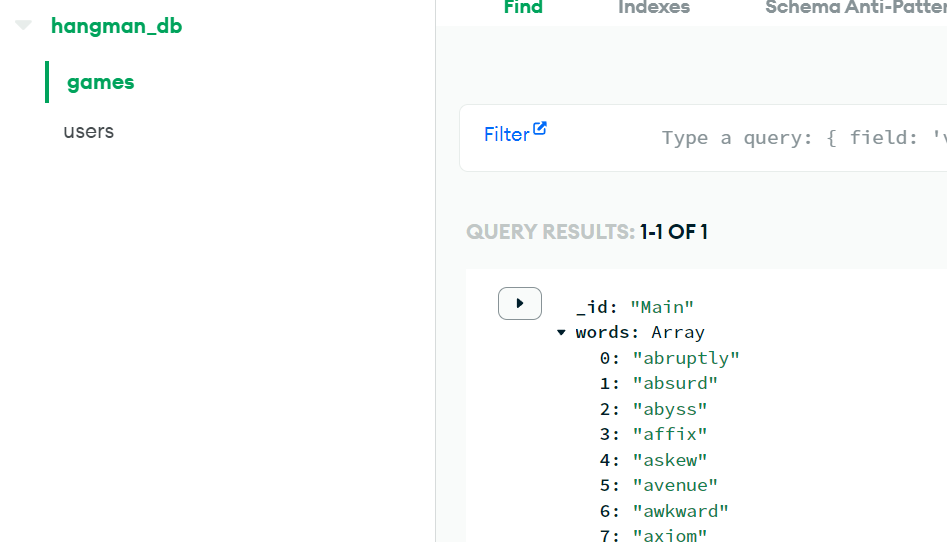Click the external link icon beside Filter
This screenshot has width=947, height=542.
539,129
